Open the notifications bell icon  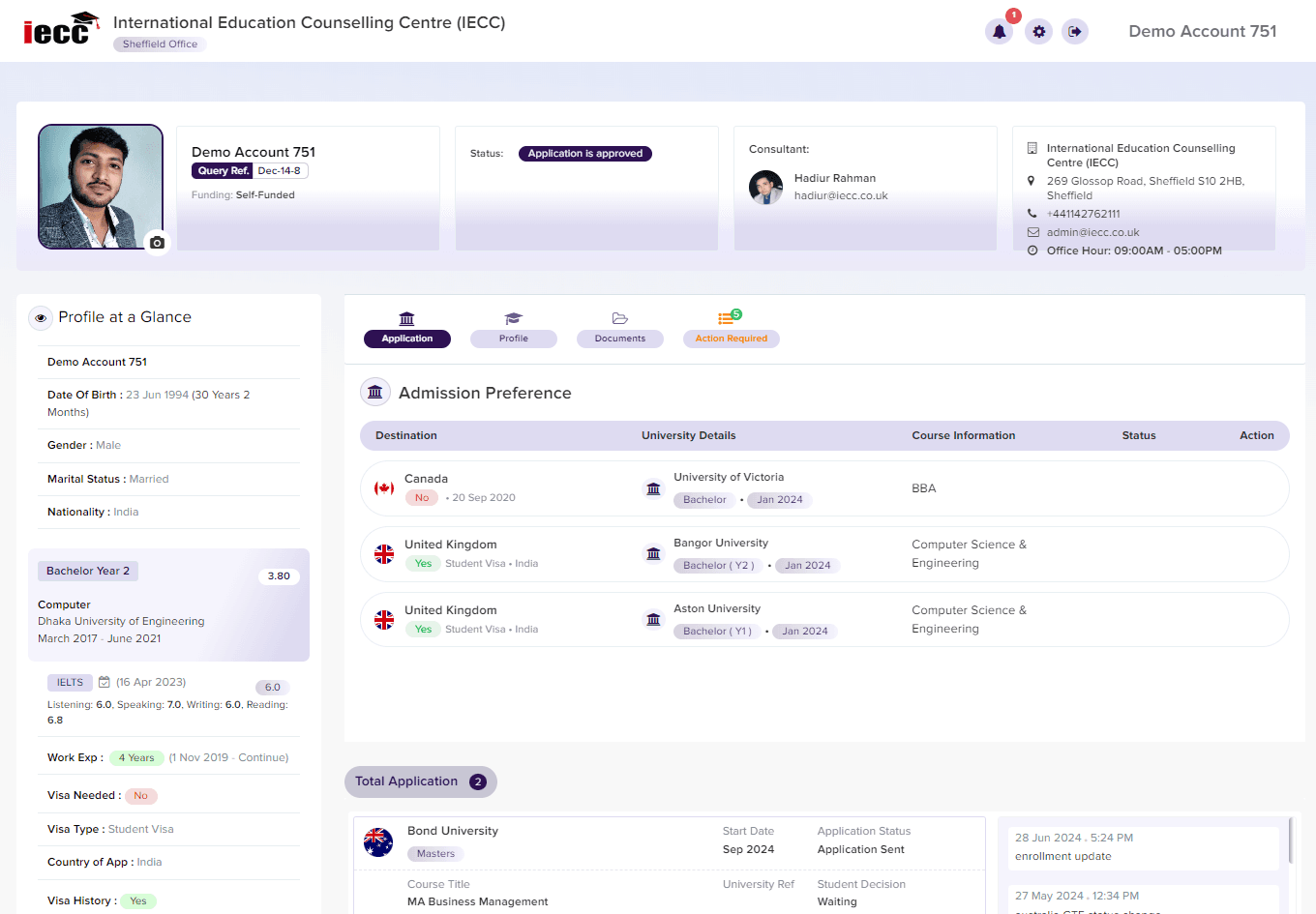click(x=999, y=32)
